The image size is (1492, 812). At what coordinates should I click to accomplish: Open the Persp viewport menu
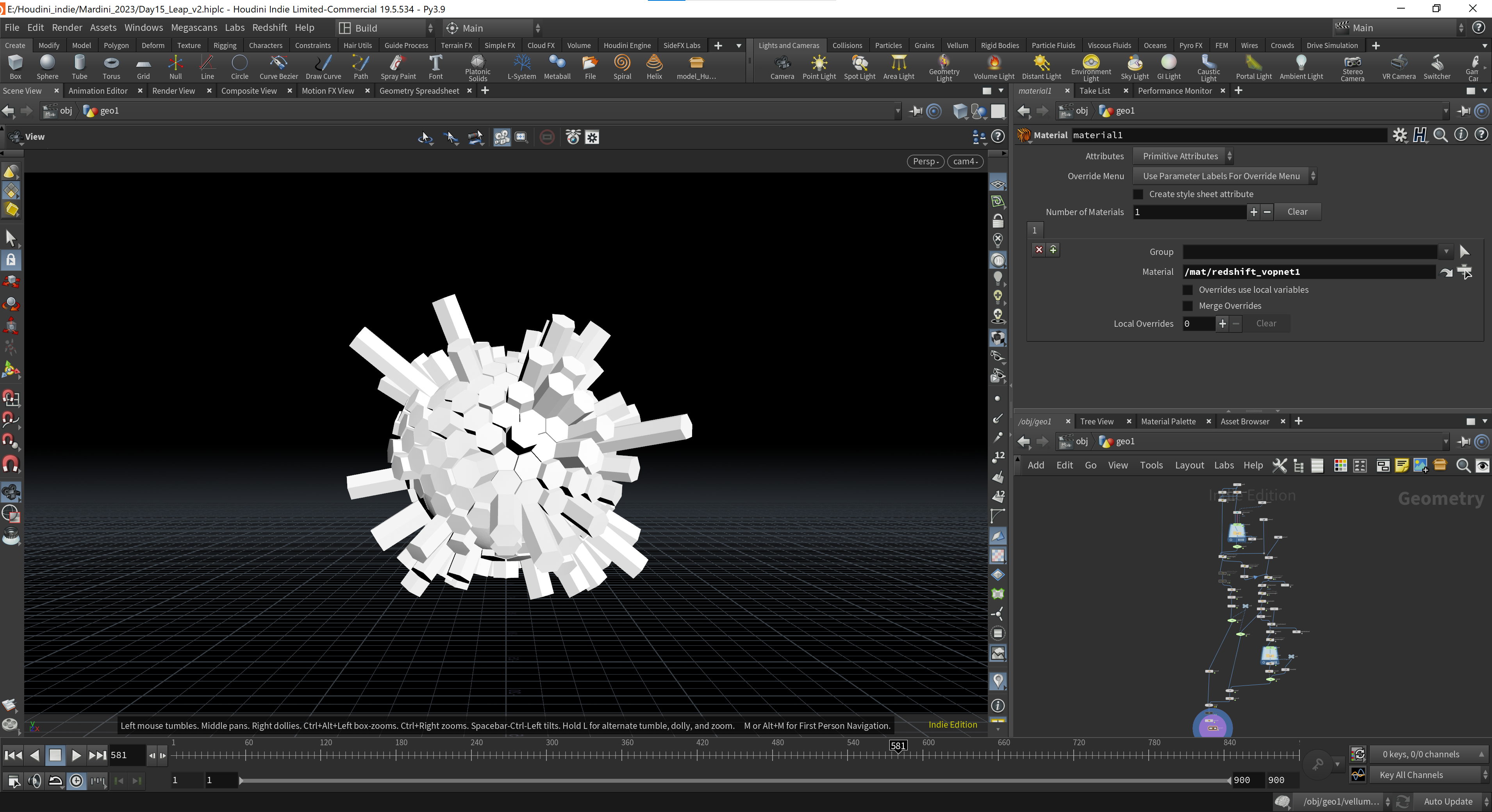tap(926, 162)
